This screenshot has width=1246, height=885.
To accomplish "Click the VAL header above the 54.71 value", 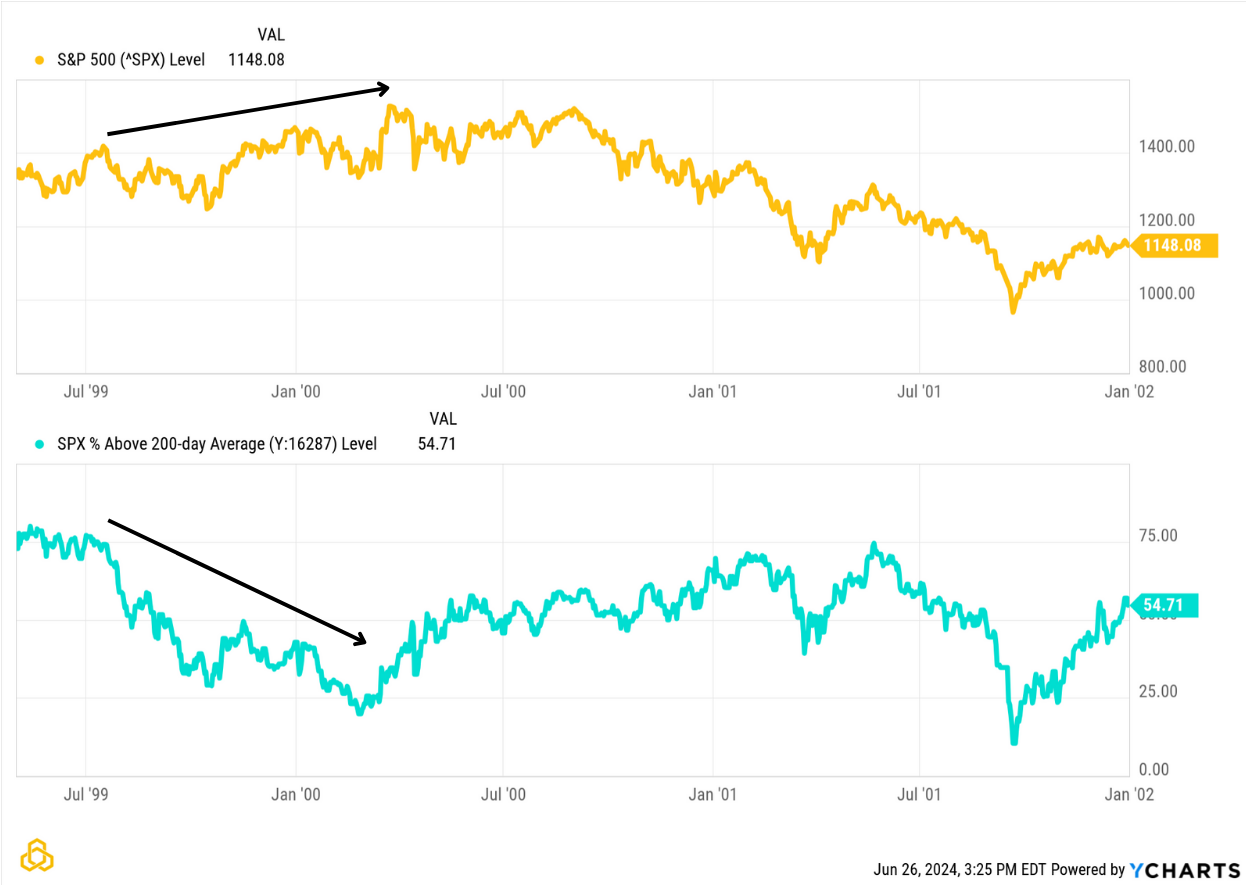I will [443, 419].
